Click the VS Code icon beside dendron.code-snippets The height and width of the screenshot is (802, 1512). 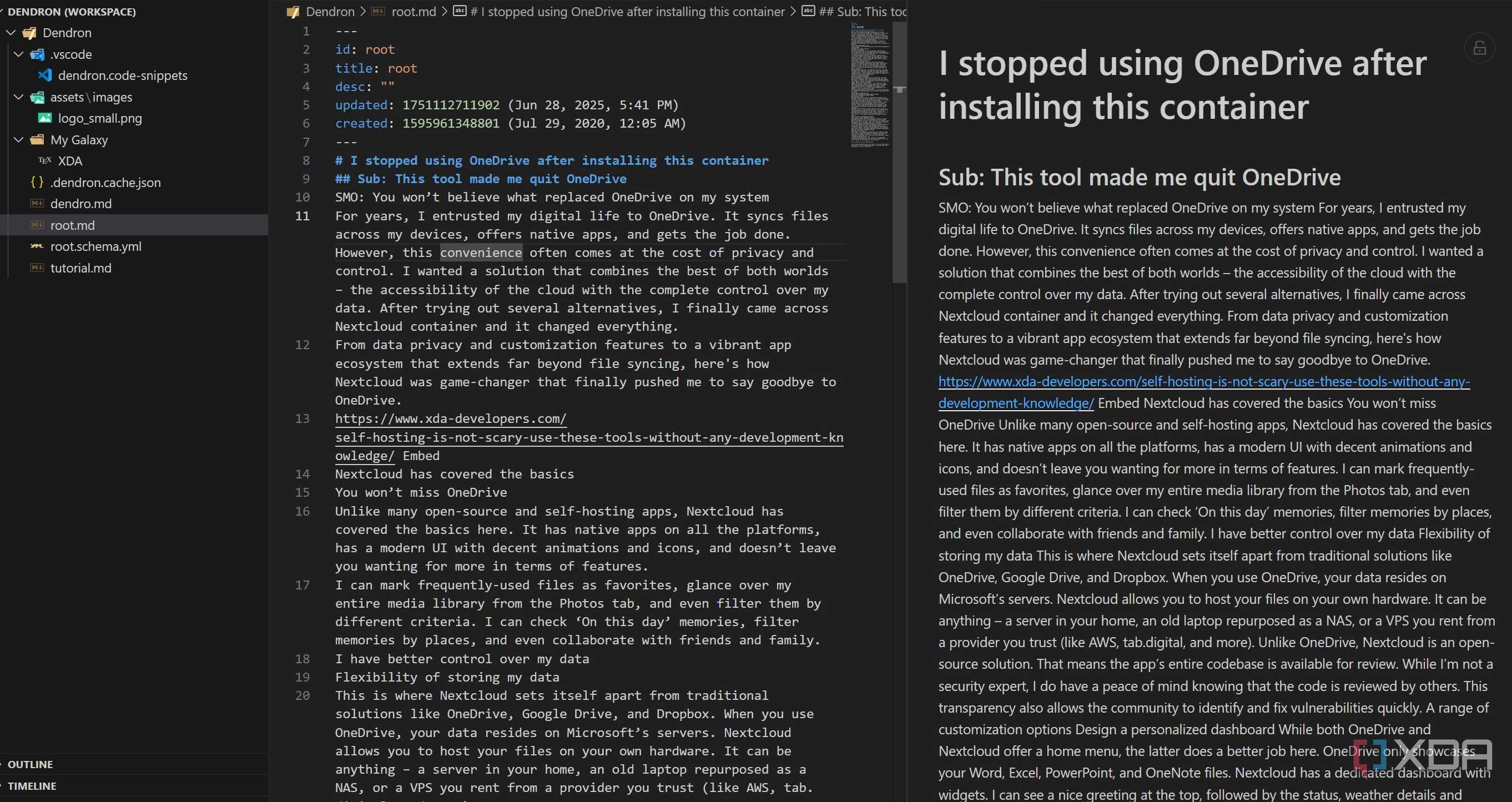pyautogui.click(x=44, y=75)
